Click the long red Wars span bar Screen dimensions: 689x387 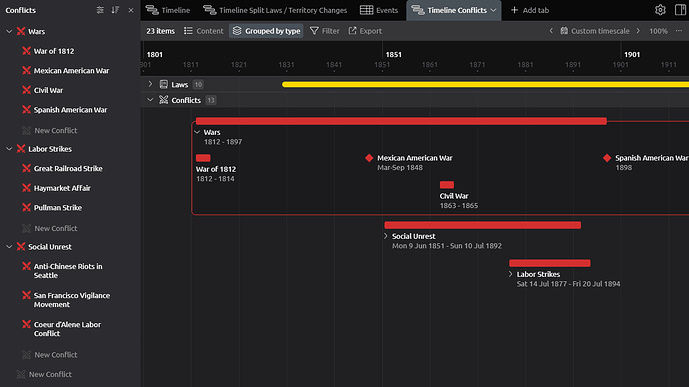(401, 121)
